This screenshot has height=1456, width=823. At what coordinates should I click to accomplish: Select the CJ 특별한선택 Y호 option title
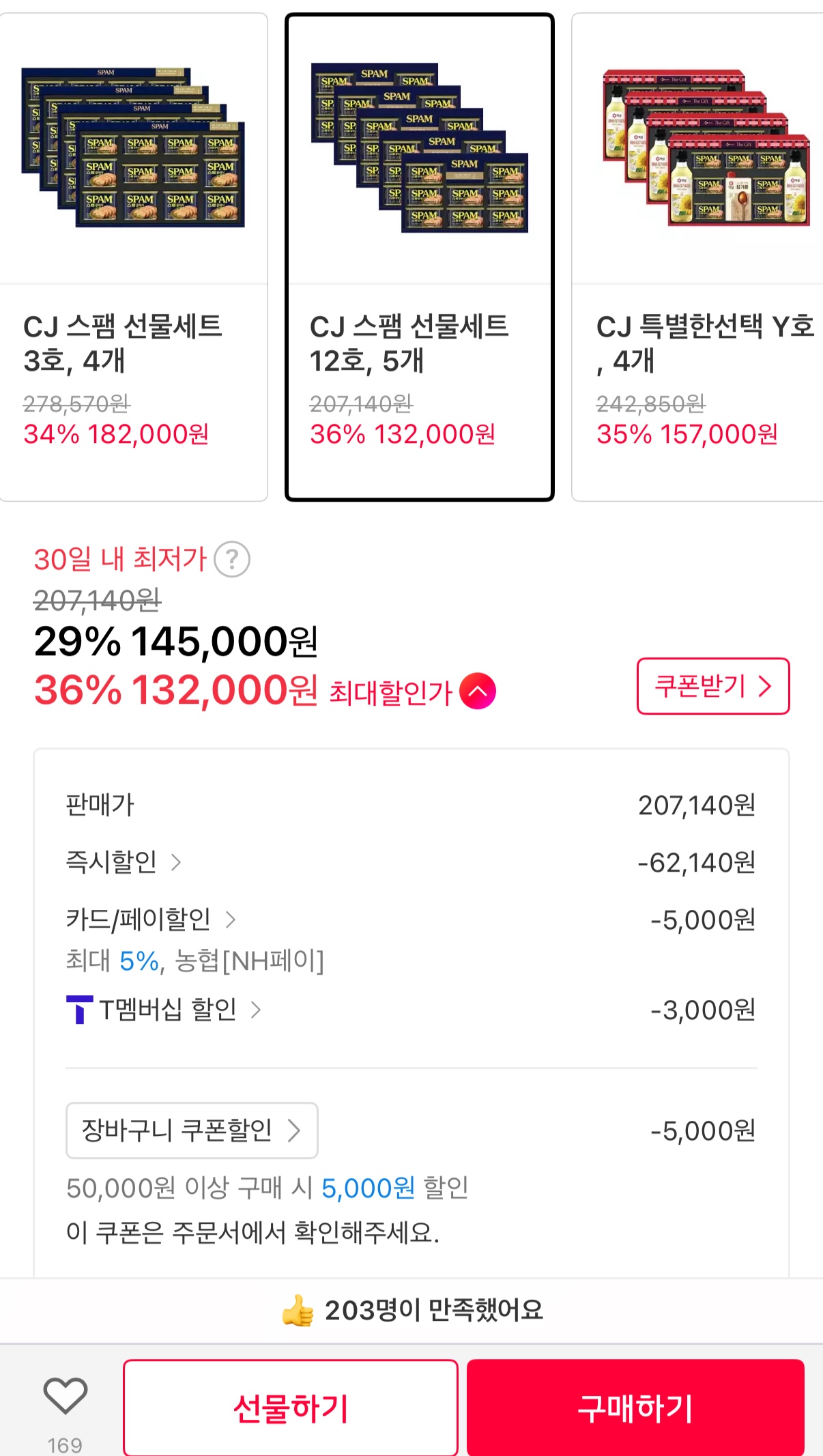point(704,343)
